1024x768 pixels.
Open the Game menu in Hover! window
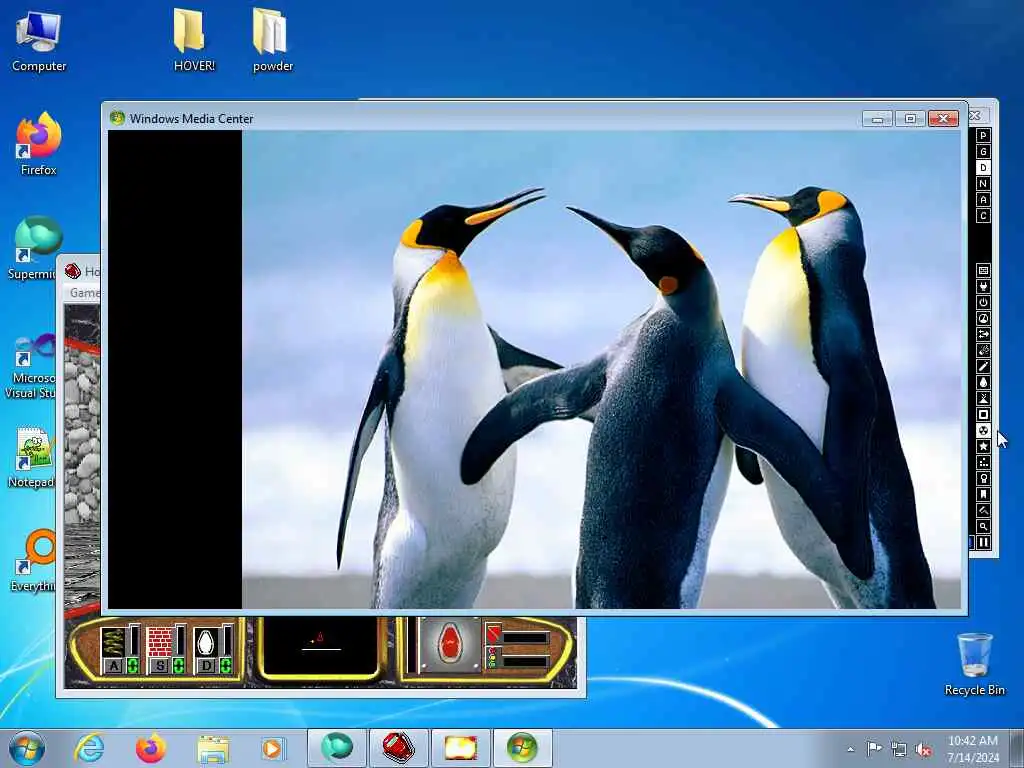(x=84, y=293)
